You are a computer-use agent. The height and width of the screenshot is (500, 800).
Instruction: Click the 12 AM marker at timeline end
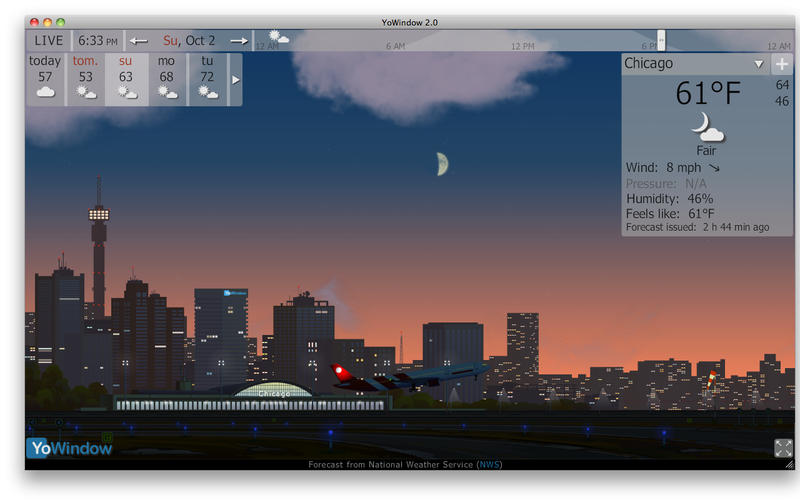[x=779, y=46]
